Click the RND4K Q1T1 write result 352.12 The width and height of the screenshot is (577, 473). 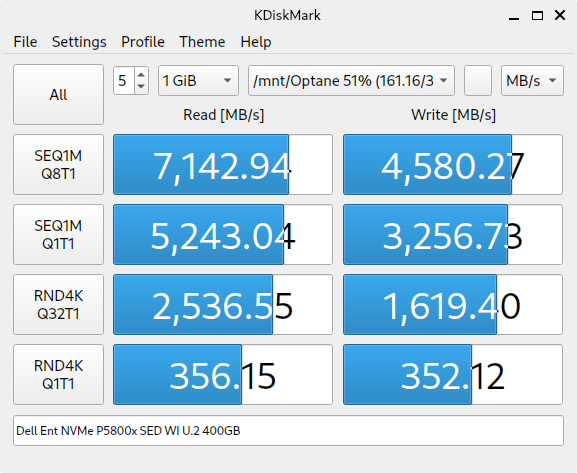453,374
